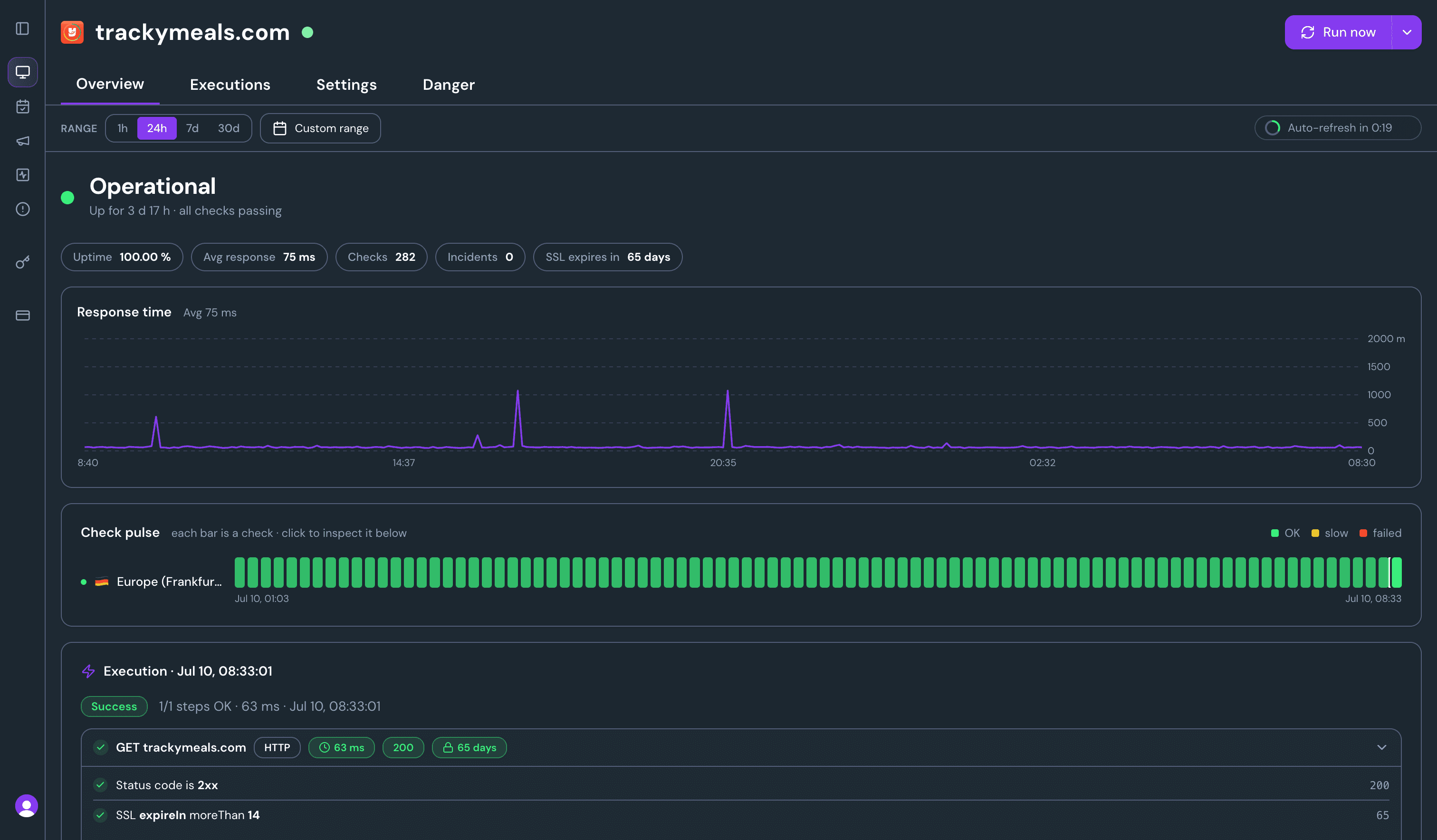Image resolution: width=1437 pixels, height=840 pixels.
Task: Click the HTTP badge on GET step
Action: click(277, 748)
